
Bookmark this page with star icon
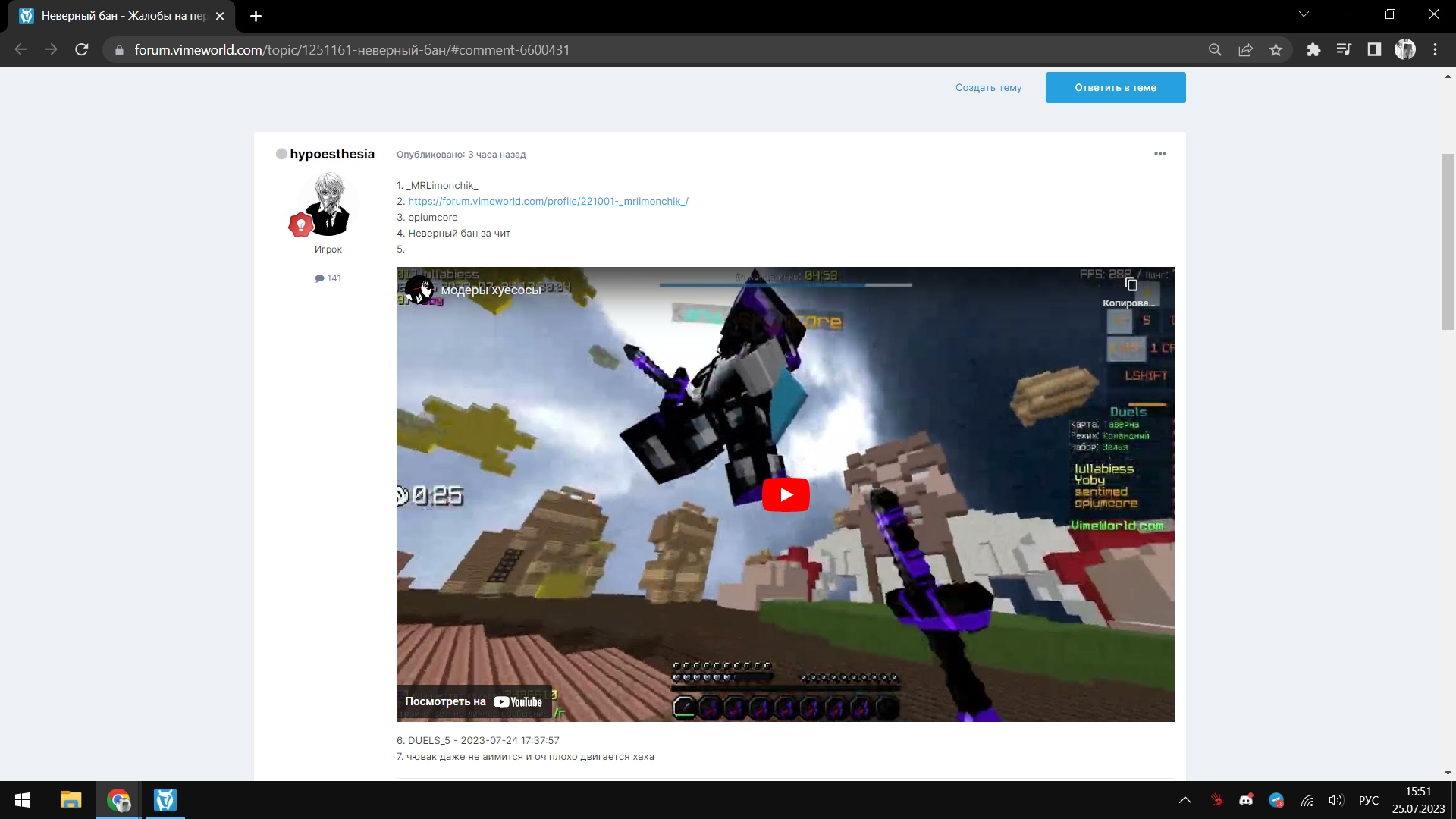(x=1276, y=50)
